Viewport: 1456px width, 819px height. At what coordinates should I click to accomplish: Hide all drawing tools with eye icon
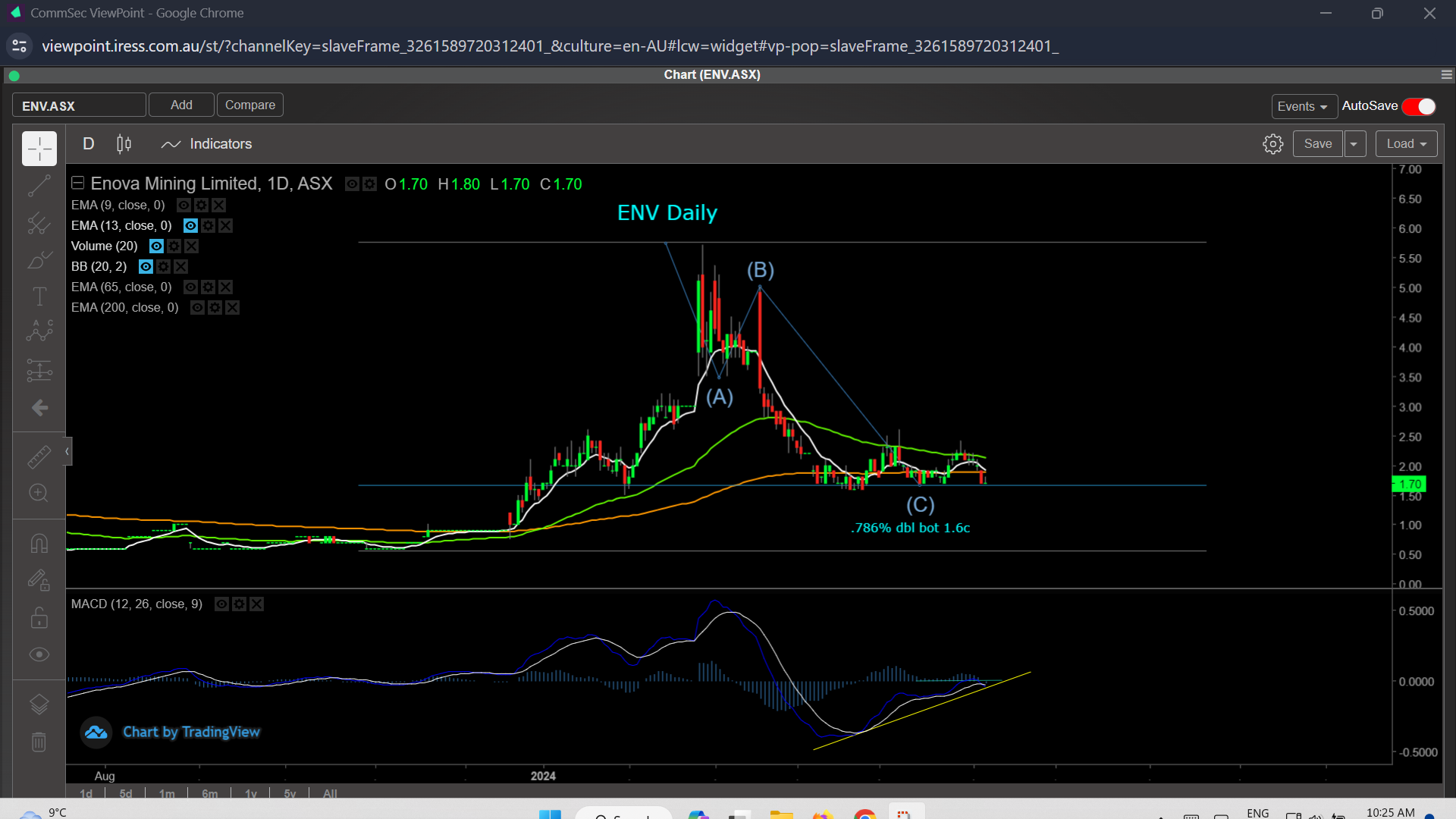coord(39,654)
